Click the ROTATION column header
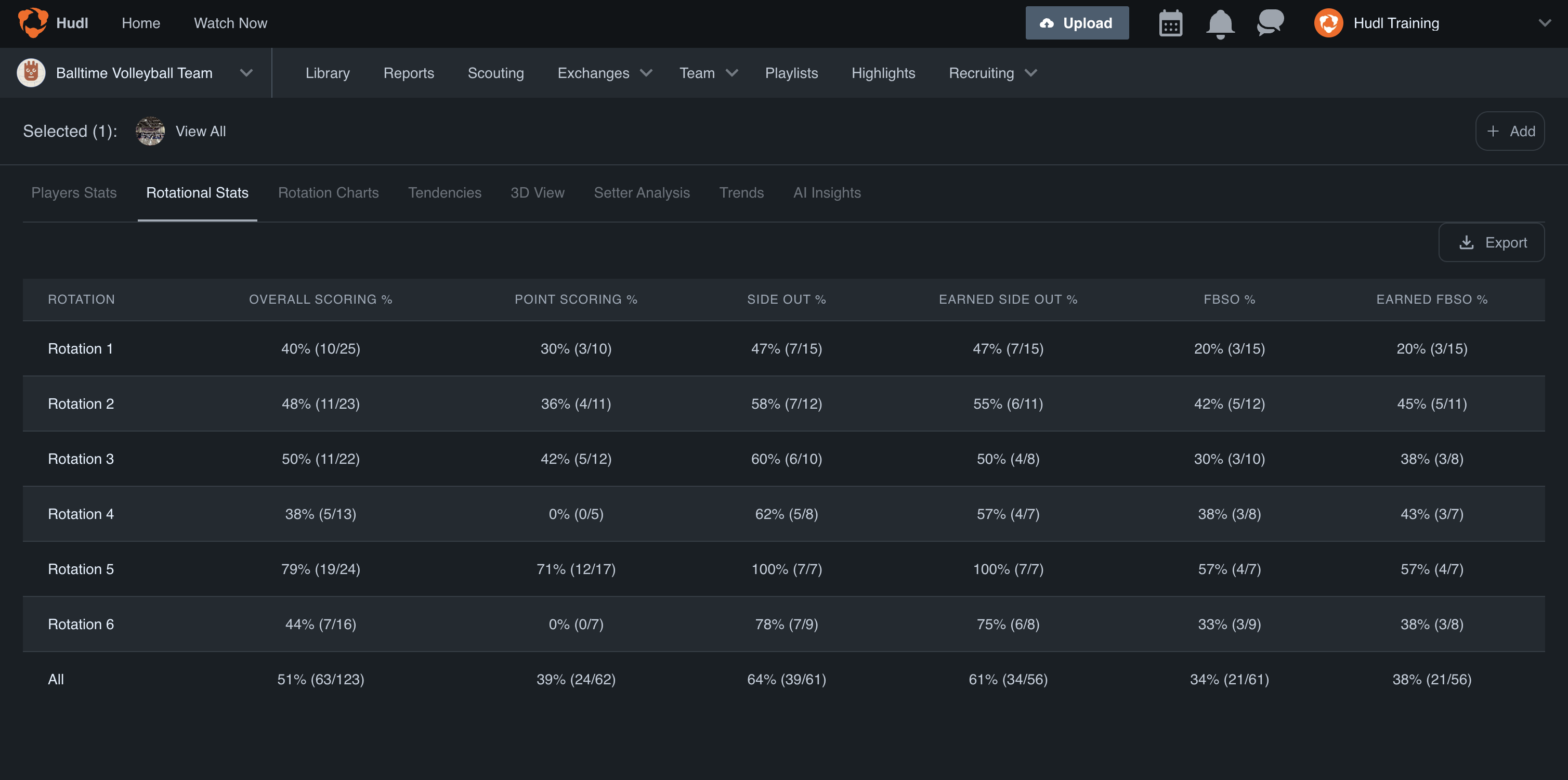Viewport: 1568px width, 780px height. 81,300
